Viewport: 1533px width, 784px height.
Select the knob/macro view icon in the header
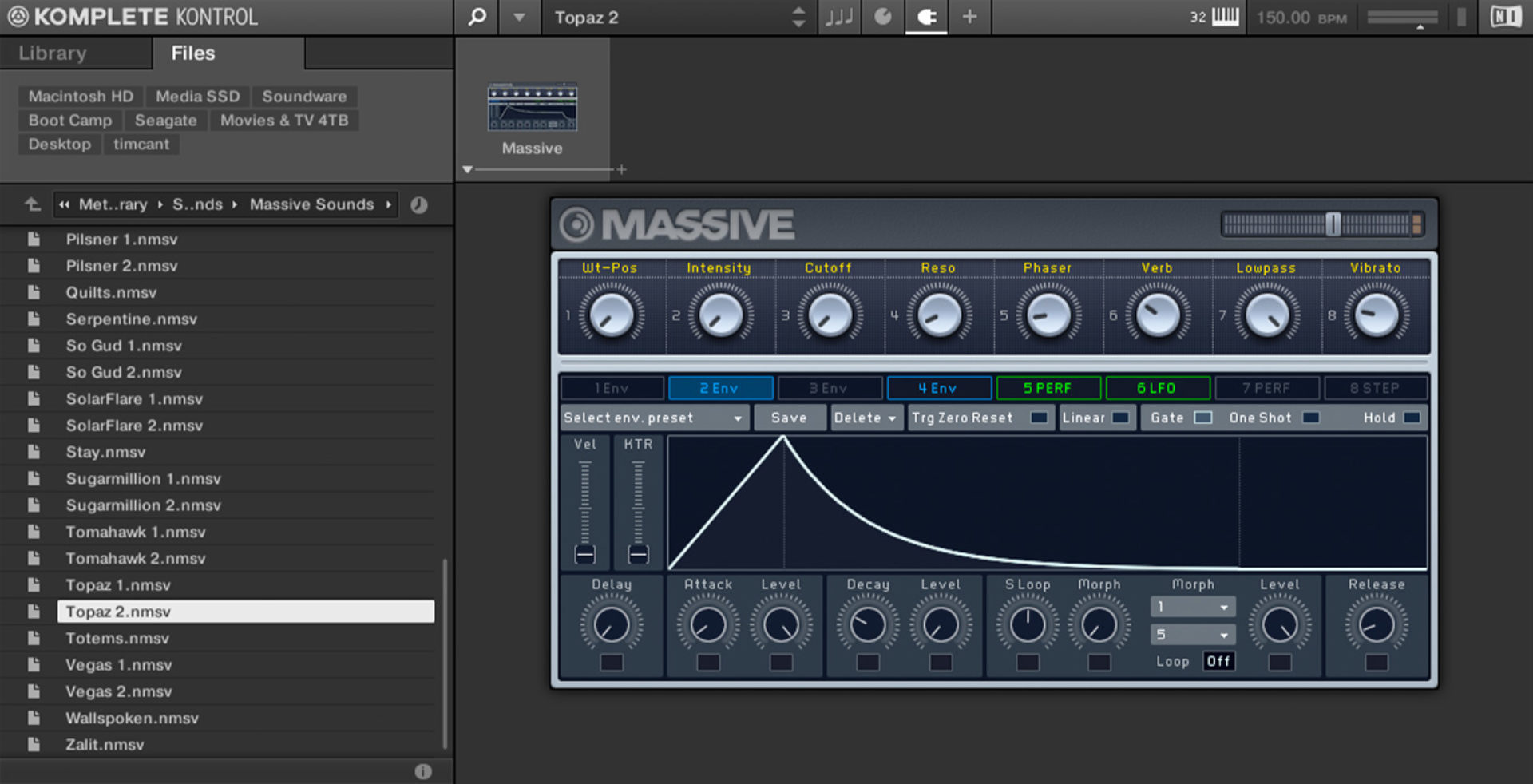[883, 17]
